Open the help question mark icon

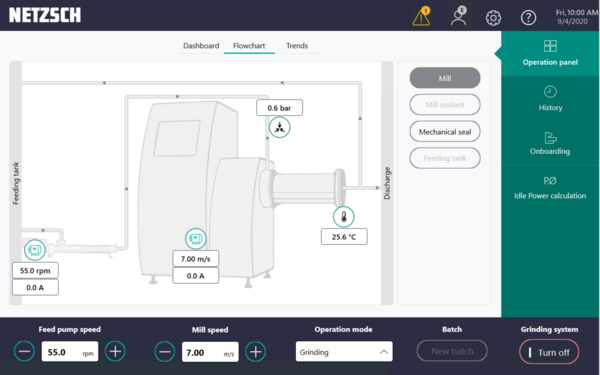coord(528,18)
